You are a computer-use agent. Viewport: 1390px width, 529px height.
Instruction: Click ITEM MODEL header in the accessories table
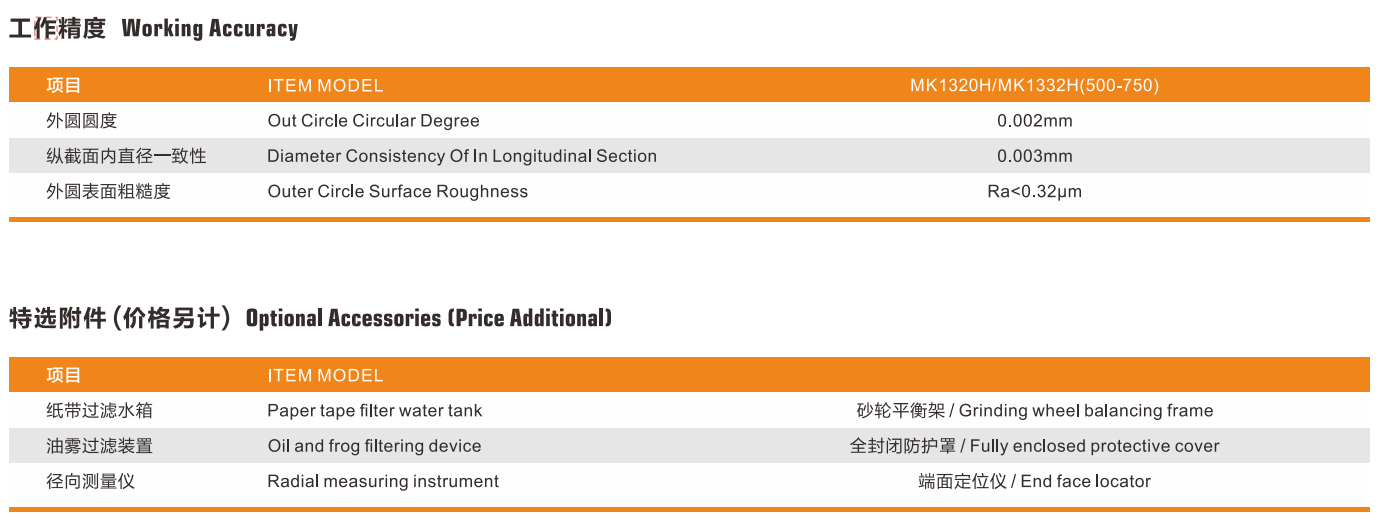click(325, 376)
